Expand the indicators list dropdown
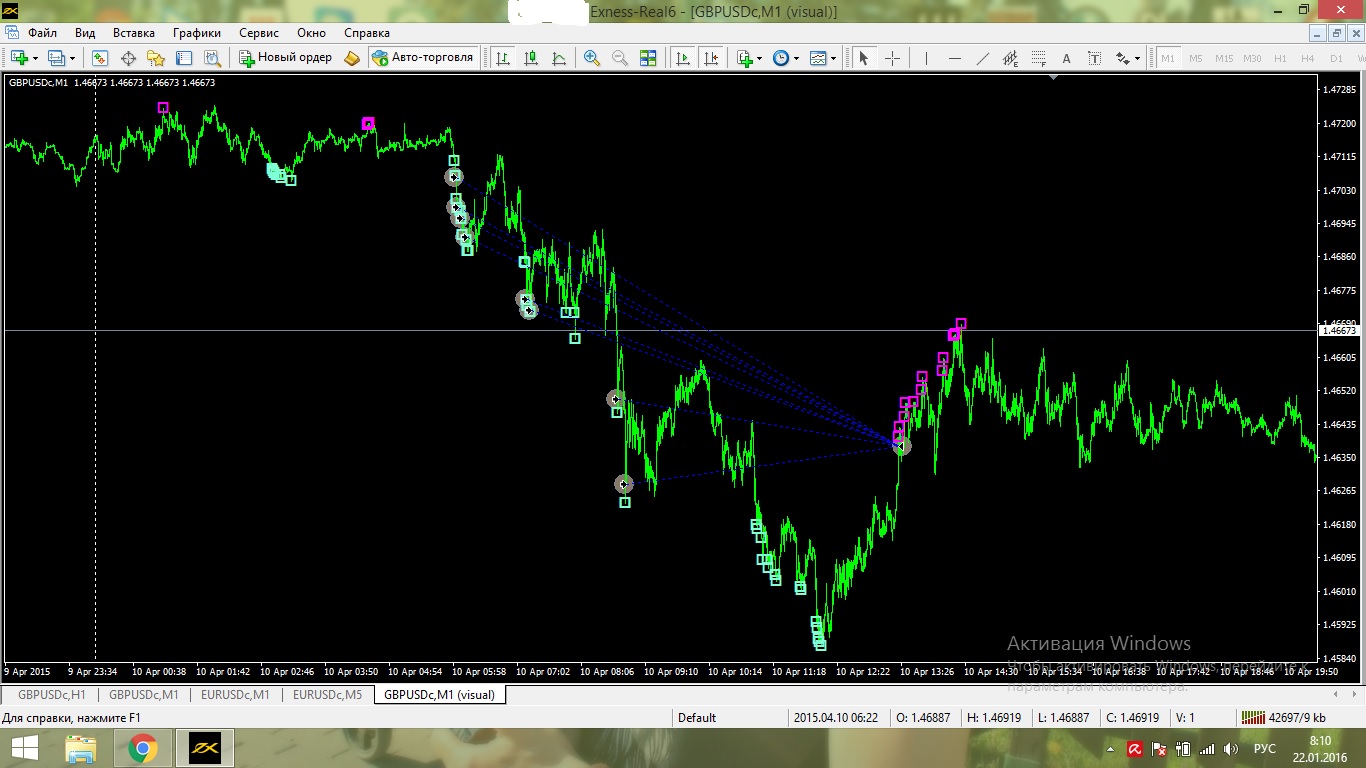The image size is (1366, 768). [761, 58]
